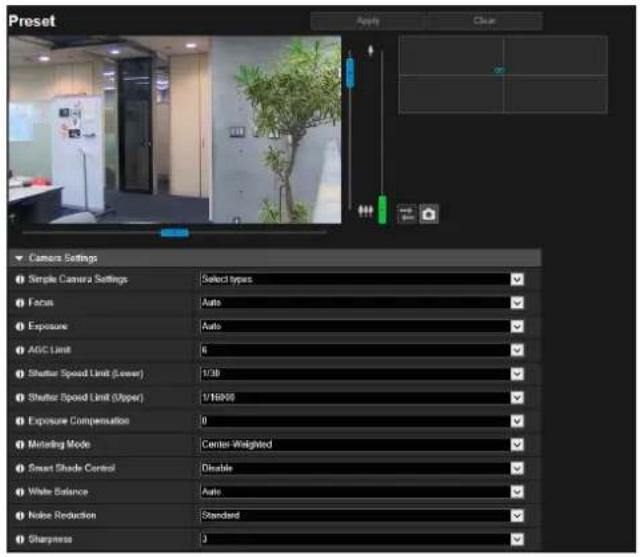Click the green zoom slider handle
Screen dimensions: 640x557
(382, 209)
